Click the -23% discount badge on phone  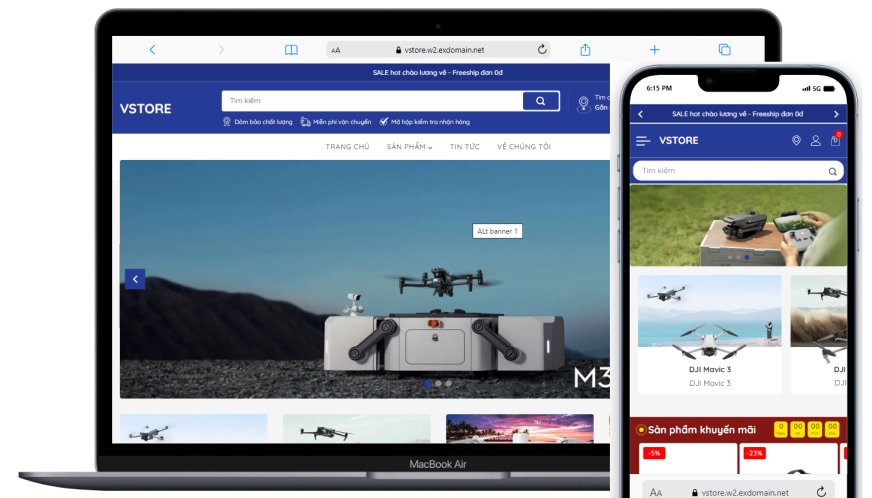[x=754, y=453]
